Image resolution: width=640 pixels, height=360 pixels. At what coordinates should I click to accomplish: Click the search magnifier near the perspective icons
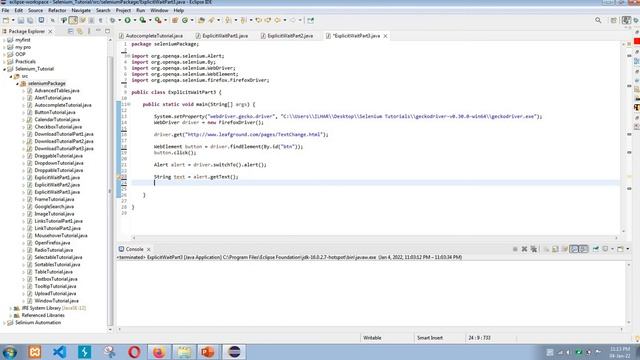point(598,20)
